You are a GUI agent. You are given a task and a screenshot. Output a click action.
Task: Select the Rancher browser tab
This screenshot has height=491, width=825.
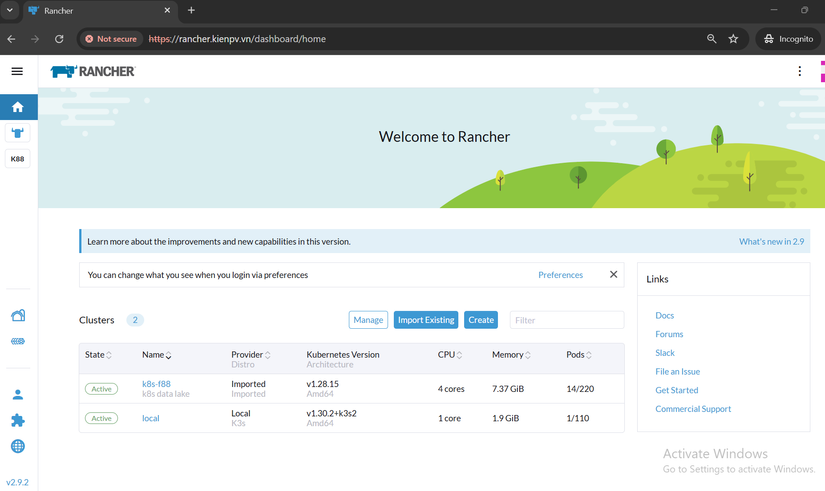100,11
